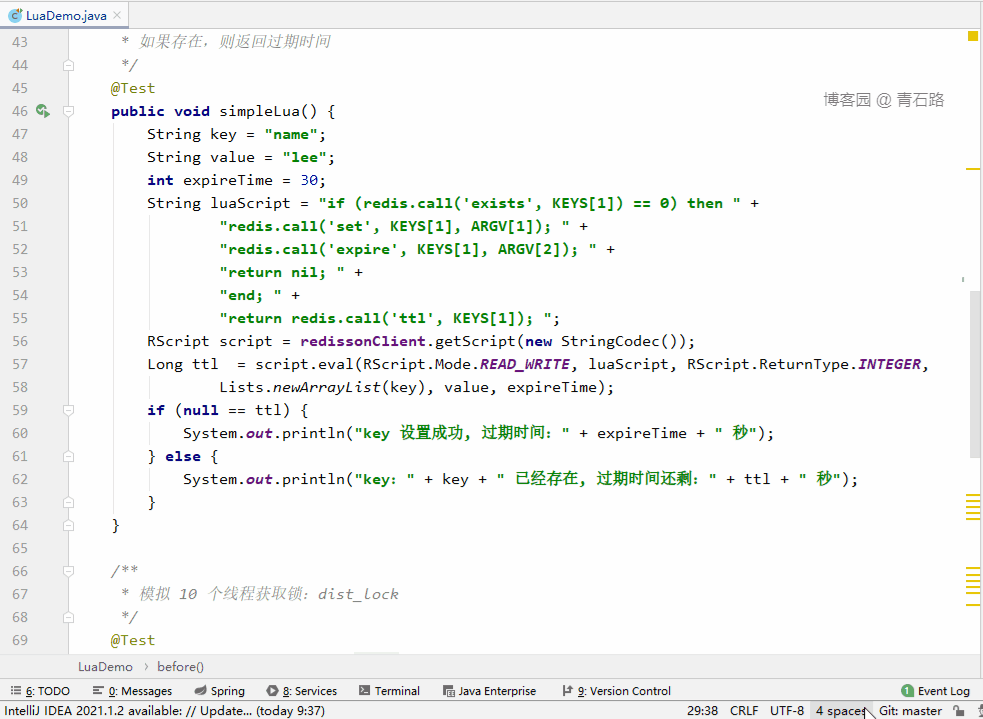983x719 pixels.
Task: Select the LuaDemo.java editor tab
Action: (x=65, y=16)
